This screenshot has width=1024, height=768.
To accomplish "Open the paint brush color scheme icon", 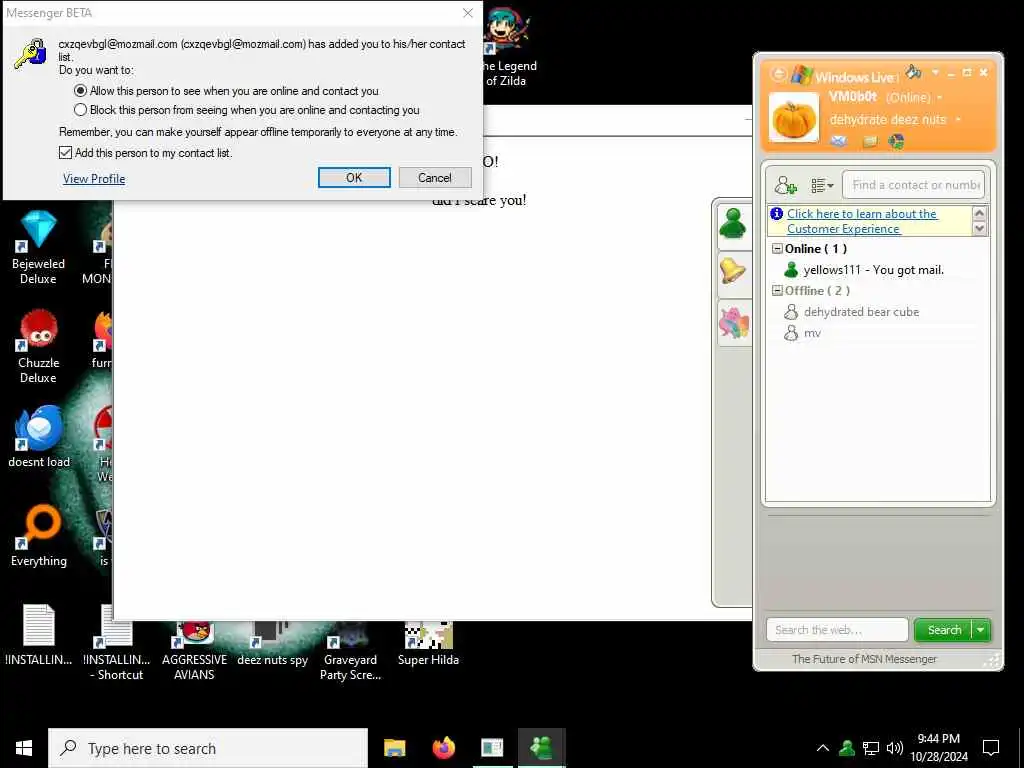I will [914, 71].
